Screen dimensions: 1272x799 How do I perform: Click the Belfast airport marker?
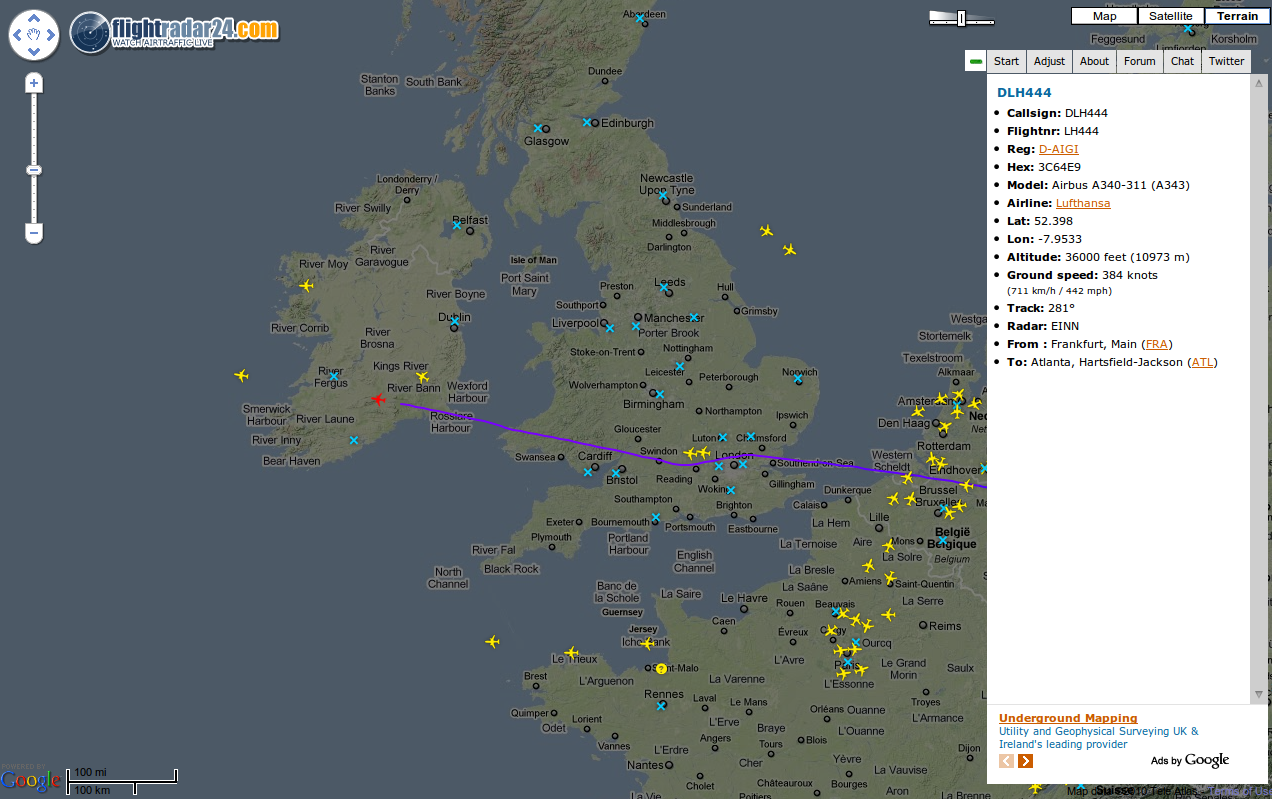457,225
